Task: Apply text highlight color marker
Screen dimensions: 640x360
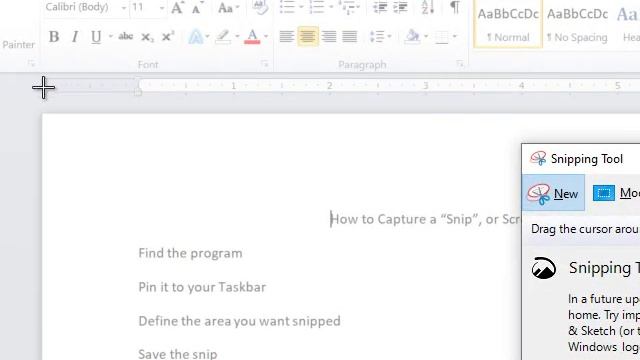Action: [x=223, y=37]
